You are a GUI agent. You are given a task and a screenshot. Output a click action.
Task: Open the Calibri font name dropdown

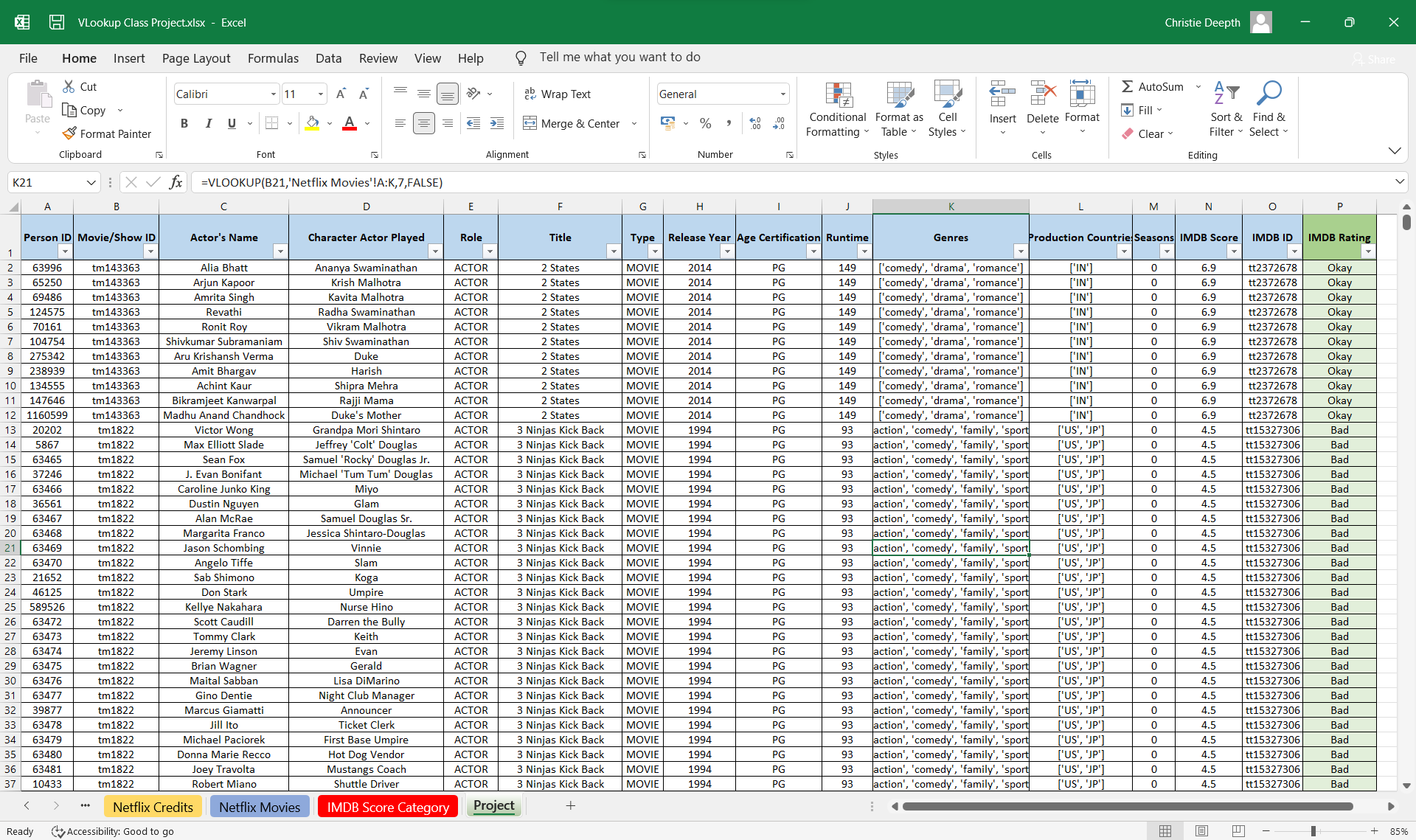(274, 94)
